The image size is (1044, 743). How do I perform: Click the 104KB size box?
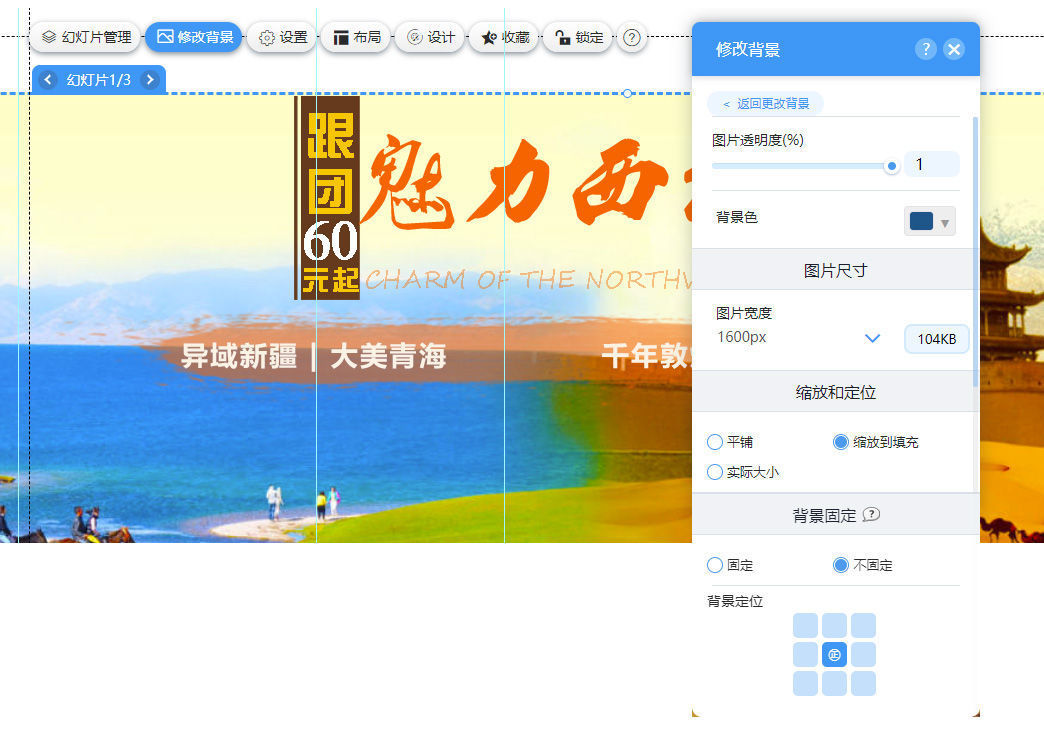(x=936, y=339)
